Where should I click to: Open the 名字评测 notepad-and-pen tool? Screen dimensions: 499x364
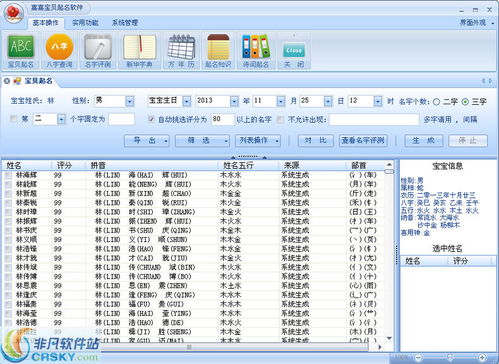(x=98, y=51)
